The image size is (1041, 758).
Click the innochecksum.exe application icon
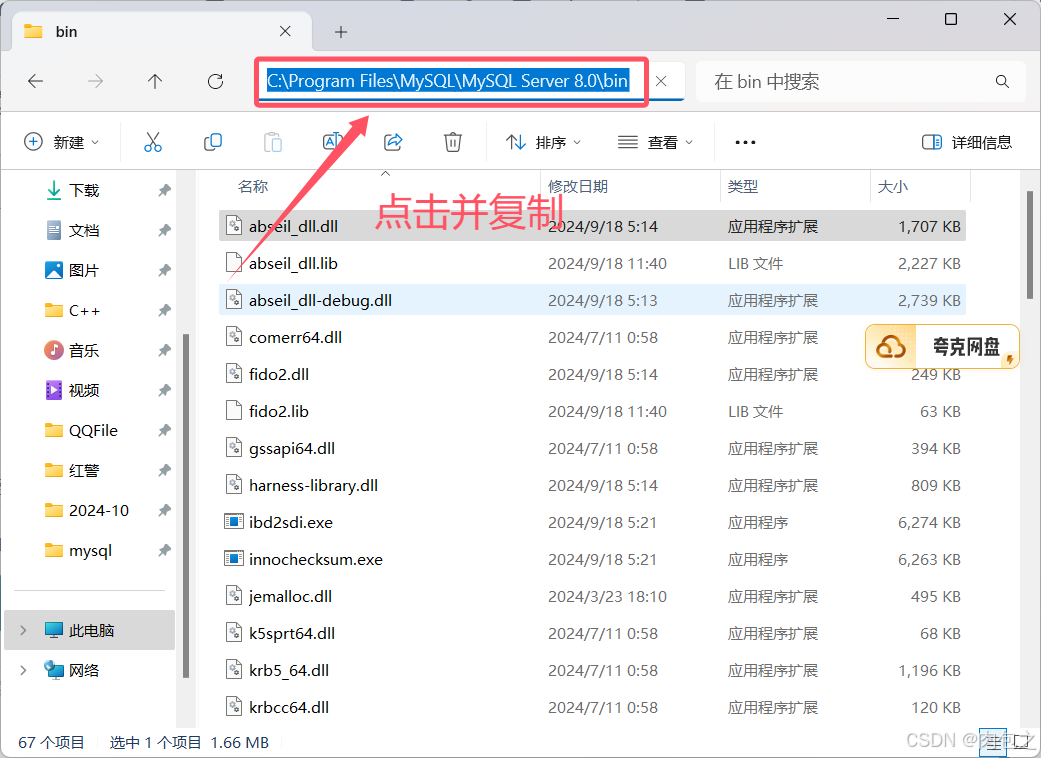tap(234, 559)
